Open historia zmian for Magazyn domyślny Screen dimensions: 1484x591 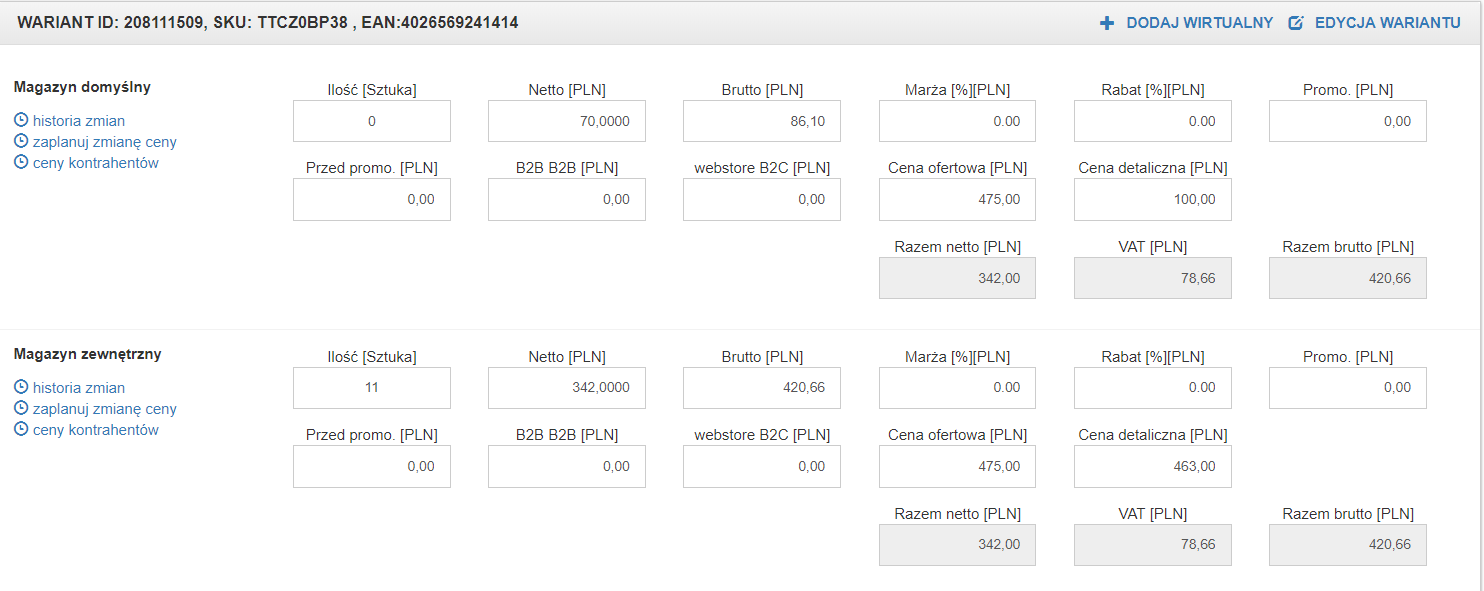click(79, 121)
